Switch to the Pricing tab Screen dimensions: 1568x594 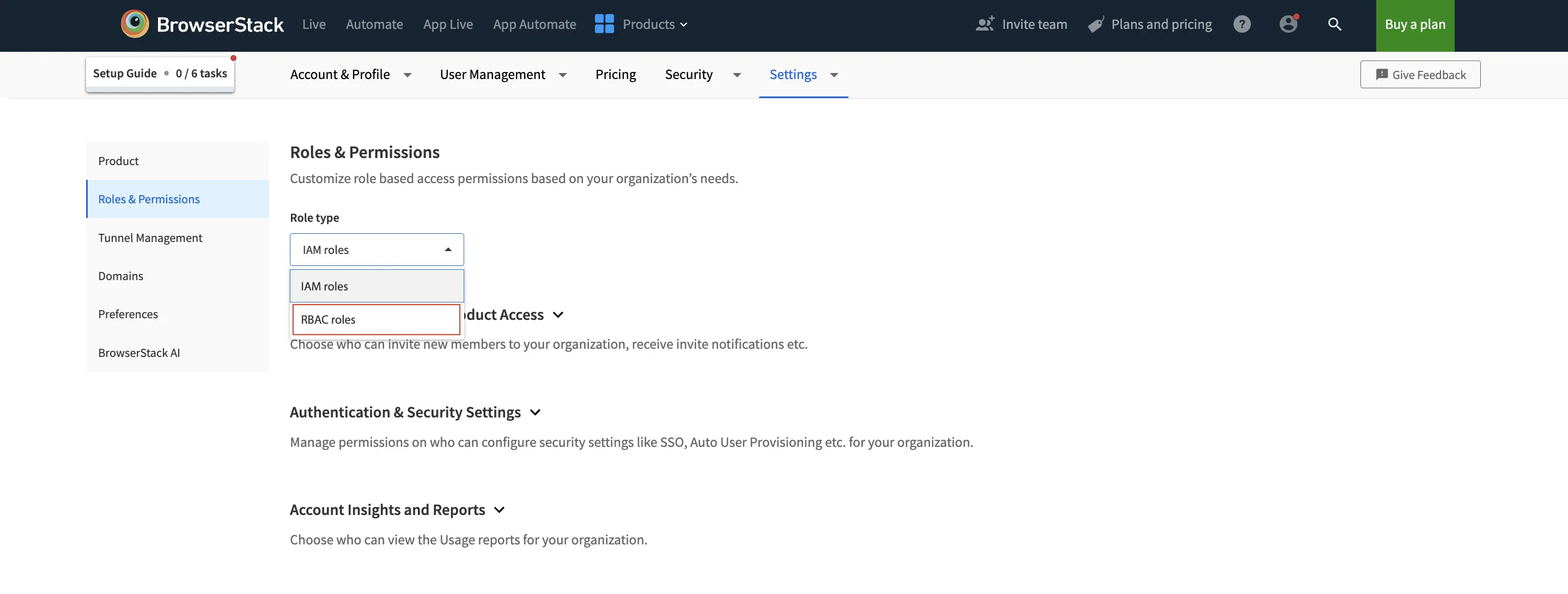[616, 74]
